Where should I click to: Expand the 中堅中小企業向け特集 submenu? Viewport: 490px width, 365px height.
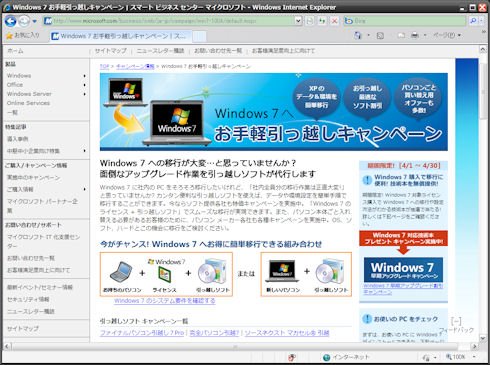[x=84, y=151]
